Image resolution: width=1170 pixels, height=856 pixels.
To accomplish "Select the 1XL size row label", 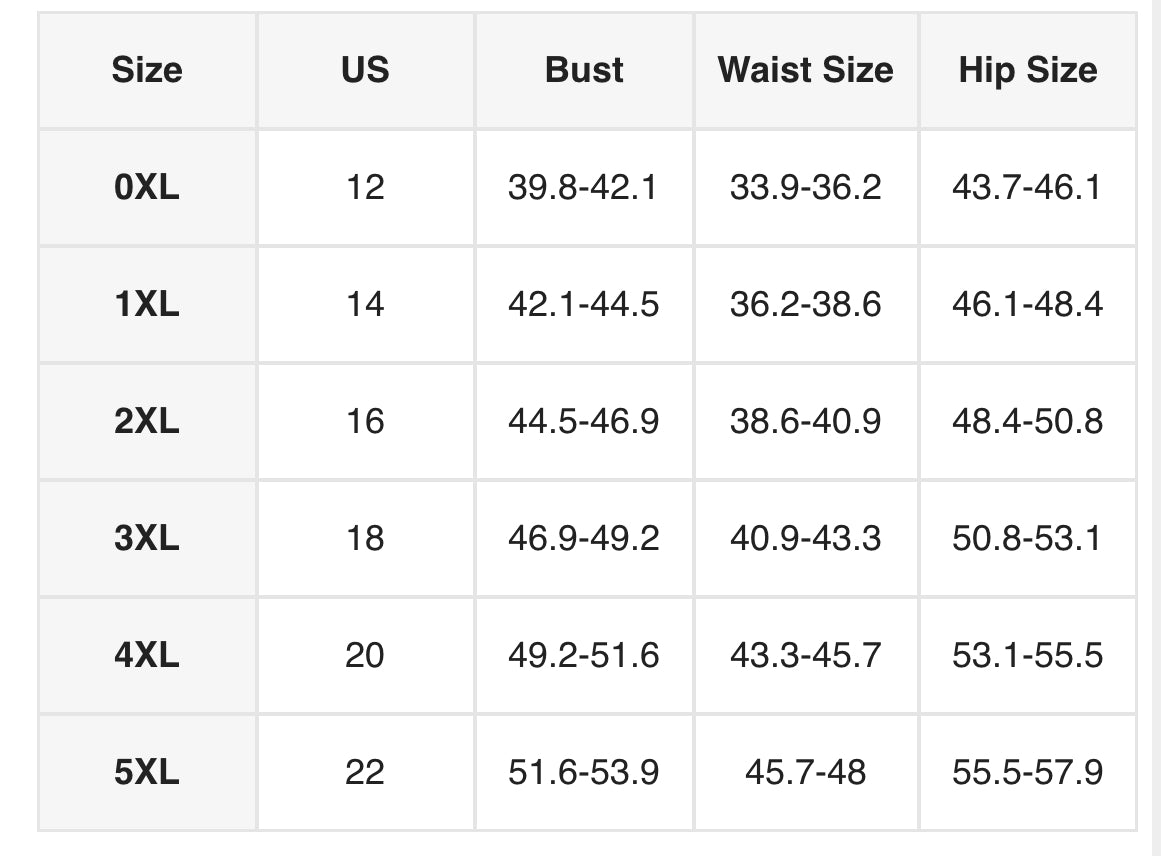I will click(147, 304).
